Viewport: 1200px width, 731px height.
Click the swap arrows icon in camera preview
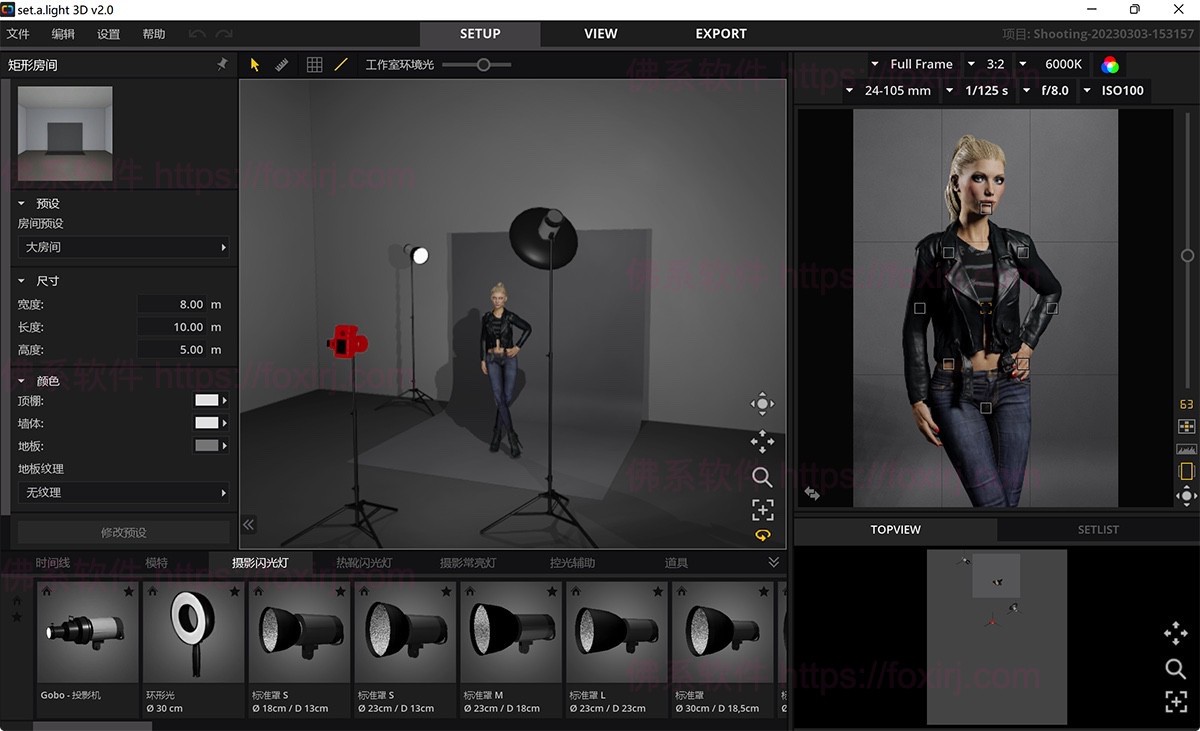click(x=812, y=493)
